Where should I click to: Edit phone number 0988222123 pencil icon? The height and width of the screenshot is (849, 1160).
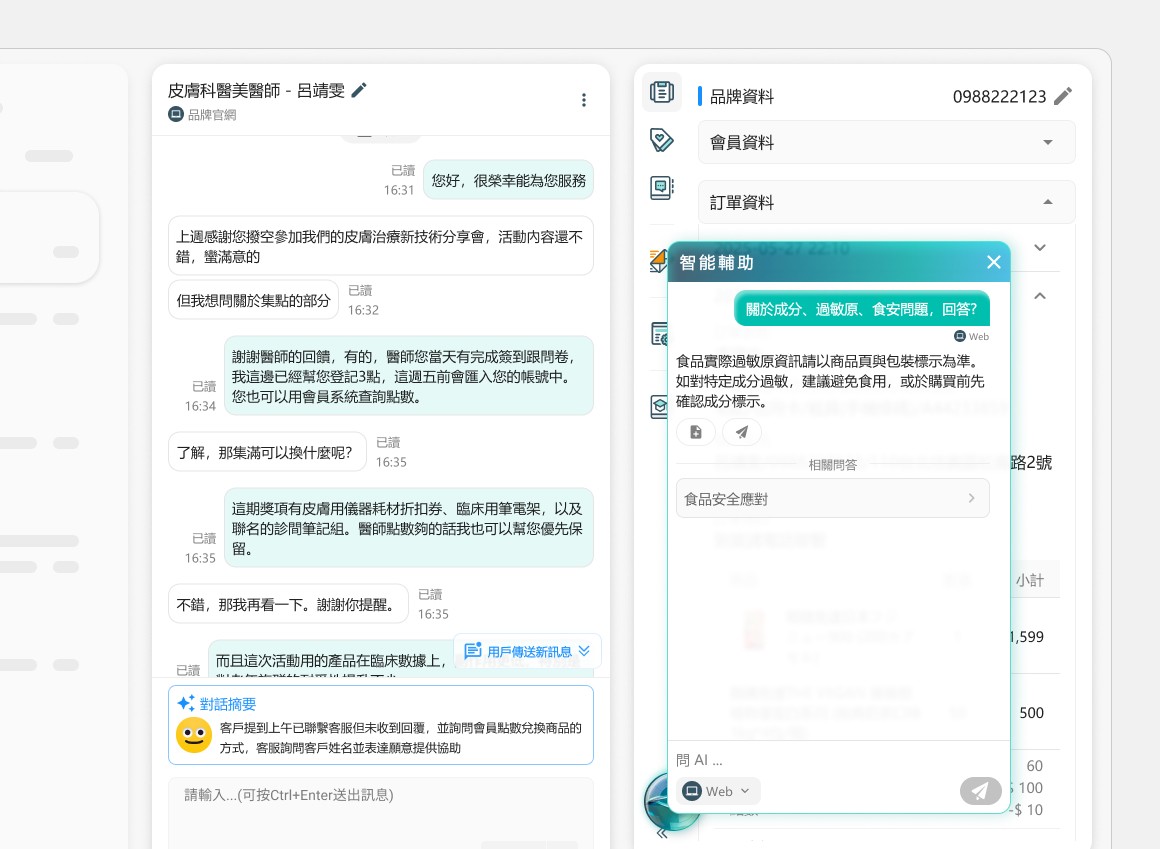click(1062, 96)
